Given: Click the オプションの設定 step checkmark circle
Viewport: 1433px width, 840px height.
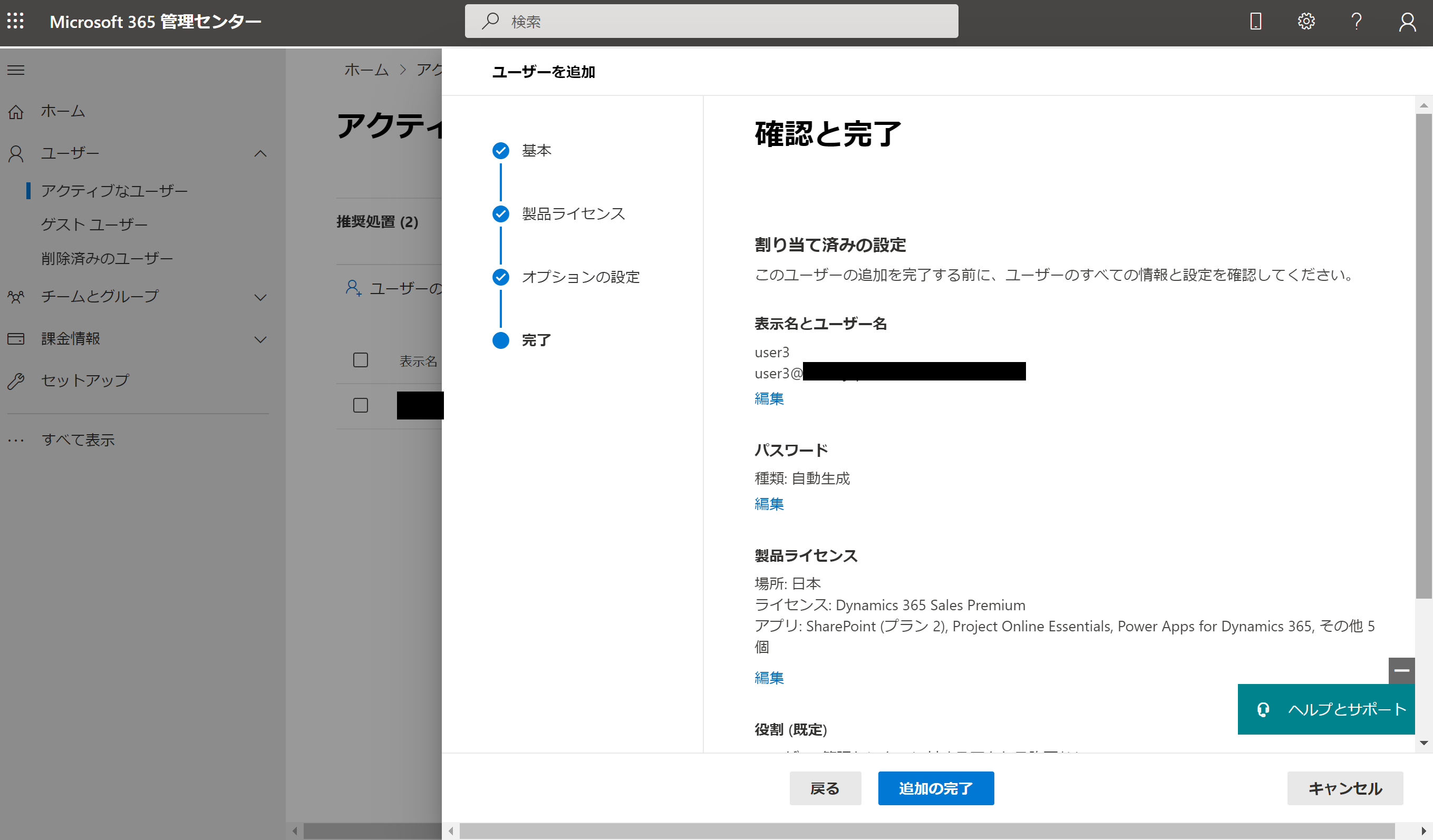Looking at the screenshot, I should [x=500, y=277].
